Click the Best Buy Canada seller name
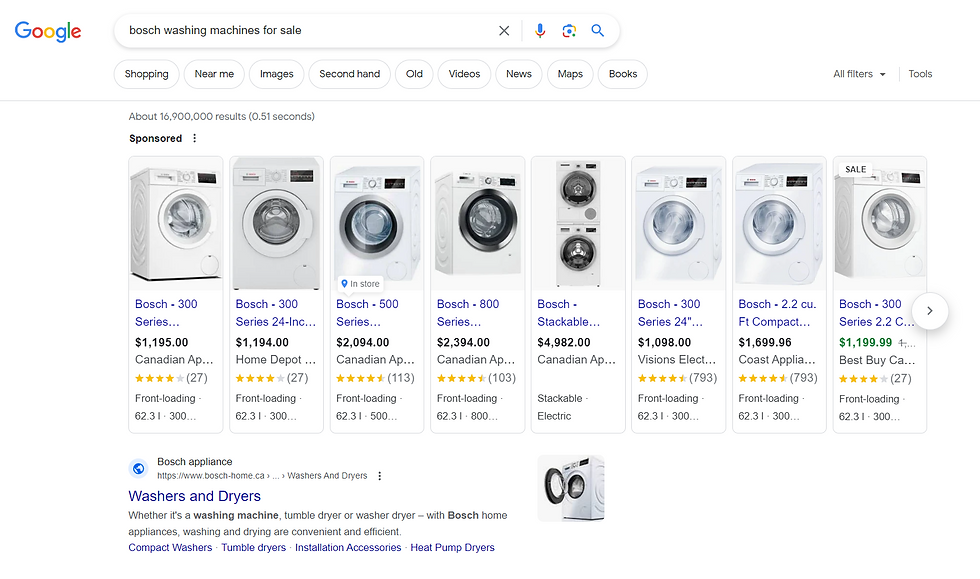980x579 pixels. click(877, 360)
